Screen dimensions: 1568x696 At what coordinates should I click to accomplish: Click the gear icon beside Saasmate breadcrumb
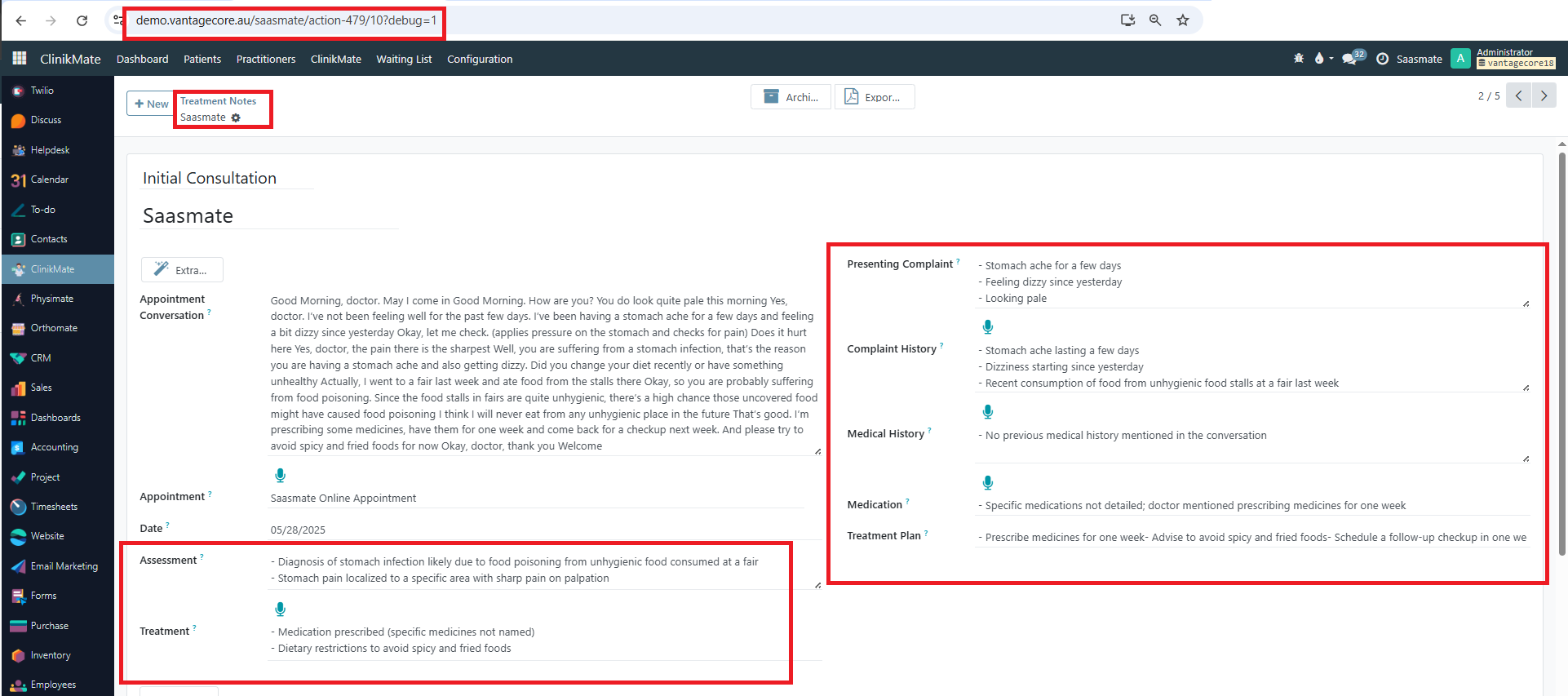(x=236, y=118)
